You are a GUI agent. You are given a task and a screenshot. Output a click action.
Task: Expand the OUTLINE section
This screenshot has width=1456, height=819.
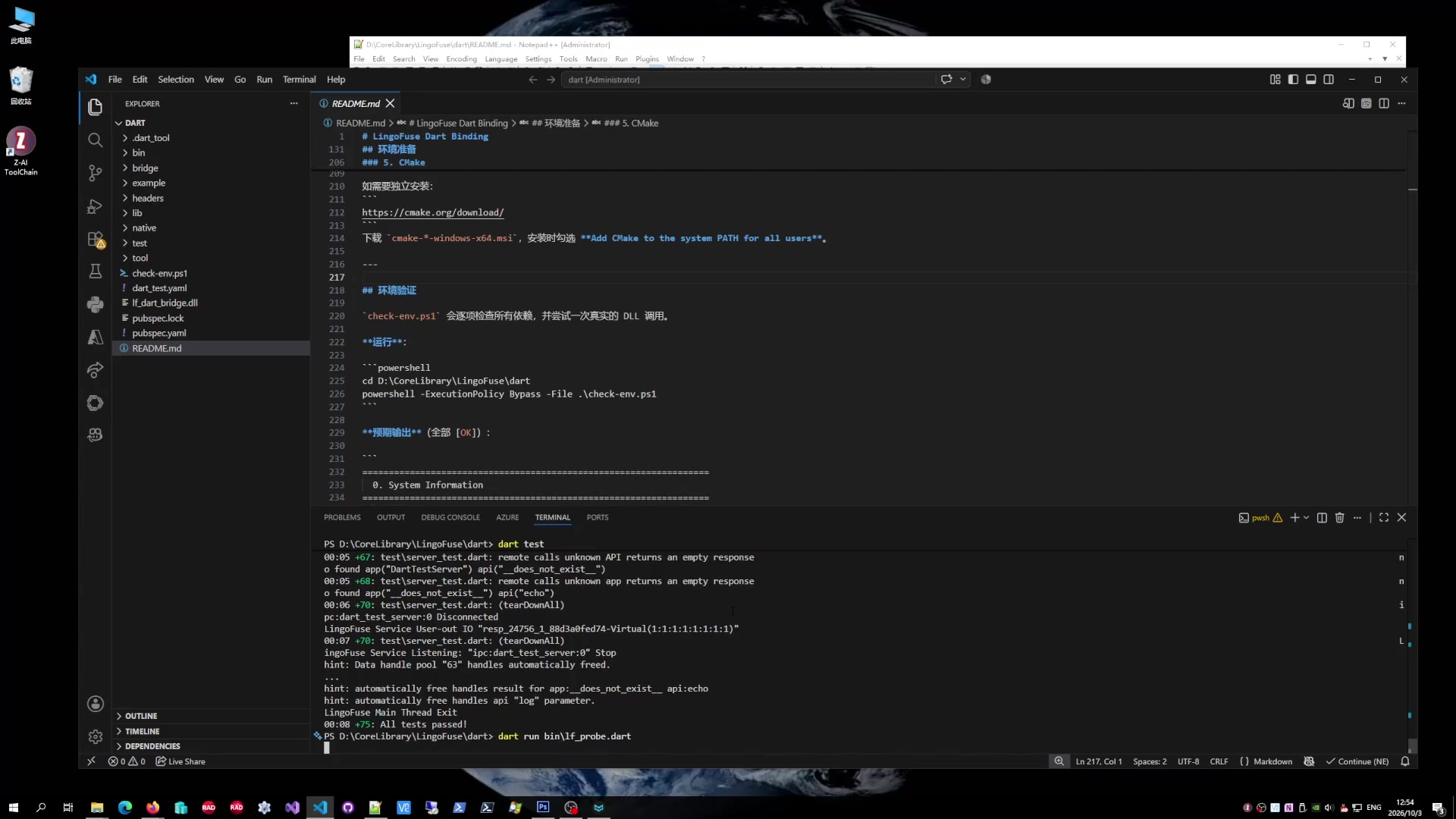click(141, 716)
